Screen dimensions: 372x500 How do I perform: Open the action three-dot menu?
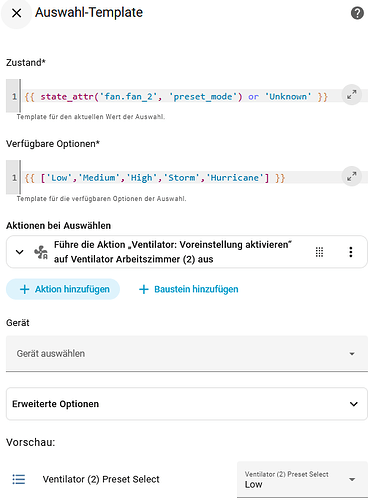(x=351, y=252)
